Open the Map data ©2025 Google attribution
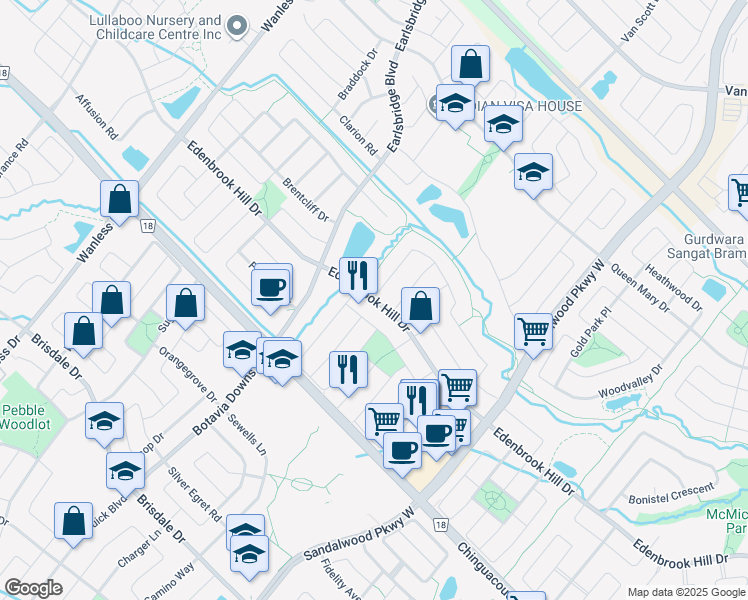Image resolution: width=748 pixels, height=600 pixels. click(x=685, y=592)
